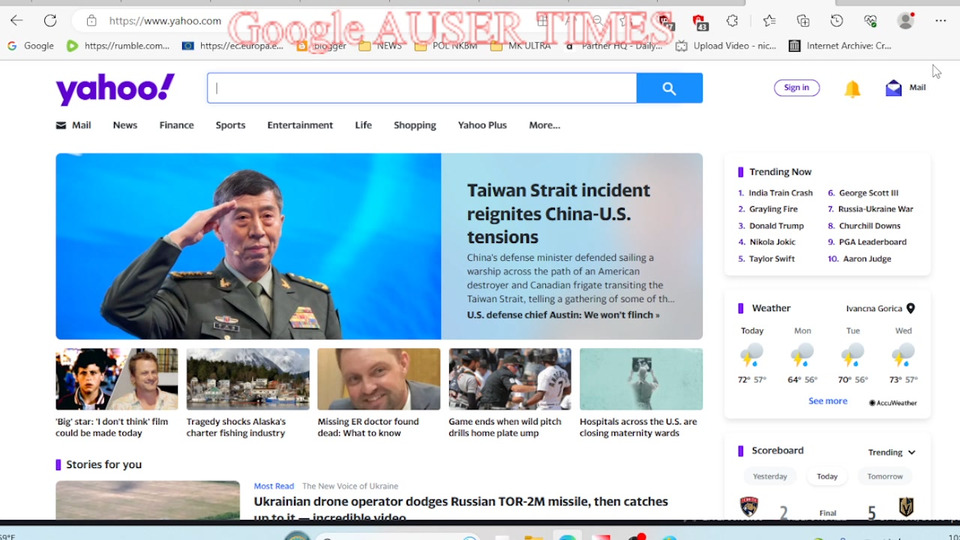
Task: Open trending topic Grayling Fire
Action: [x=773, y=209]
